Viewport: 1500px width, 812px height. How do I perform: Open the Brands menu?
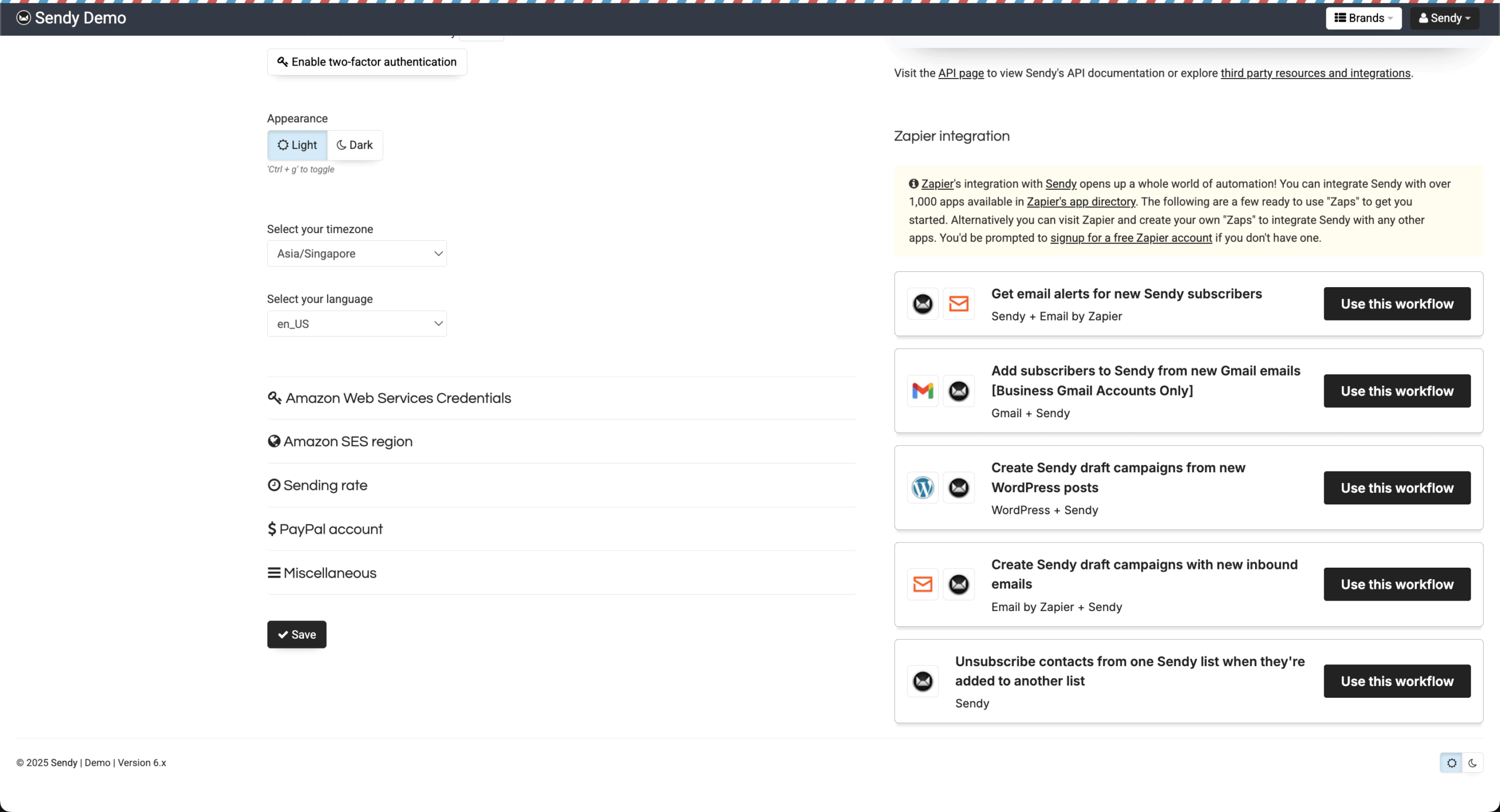pos(1363,18)
